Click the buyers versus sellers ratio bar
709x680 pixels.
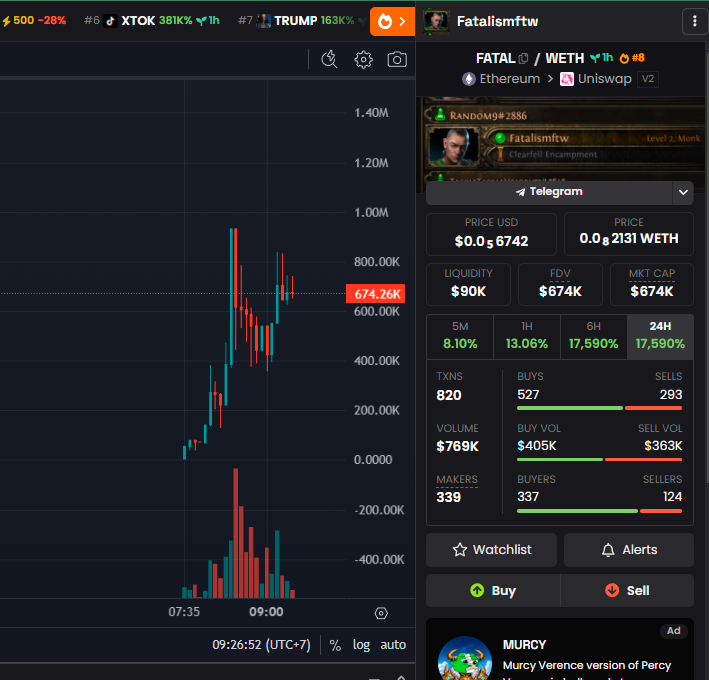[x=599, y=511]
